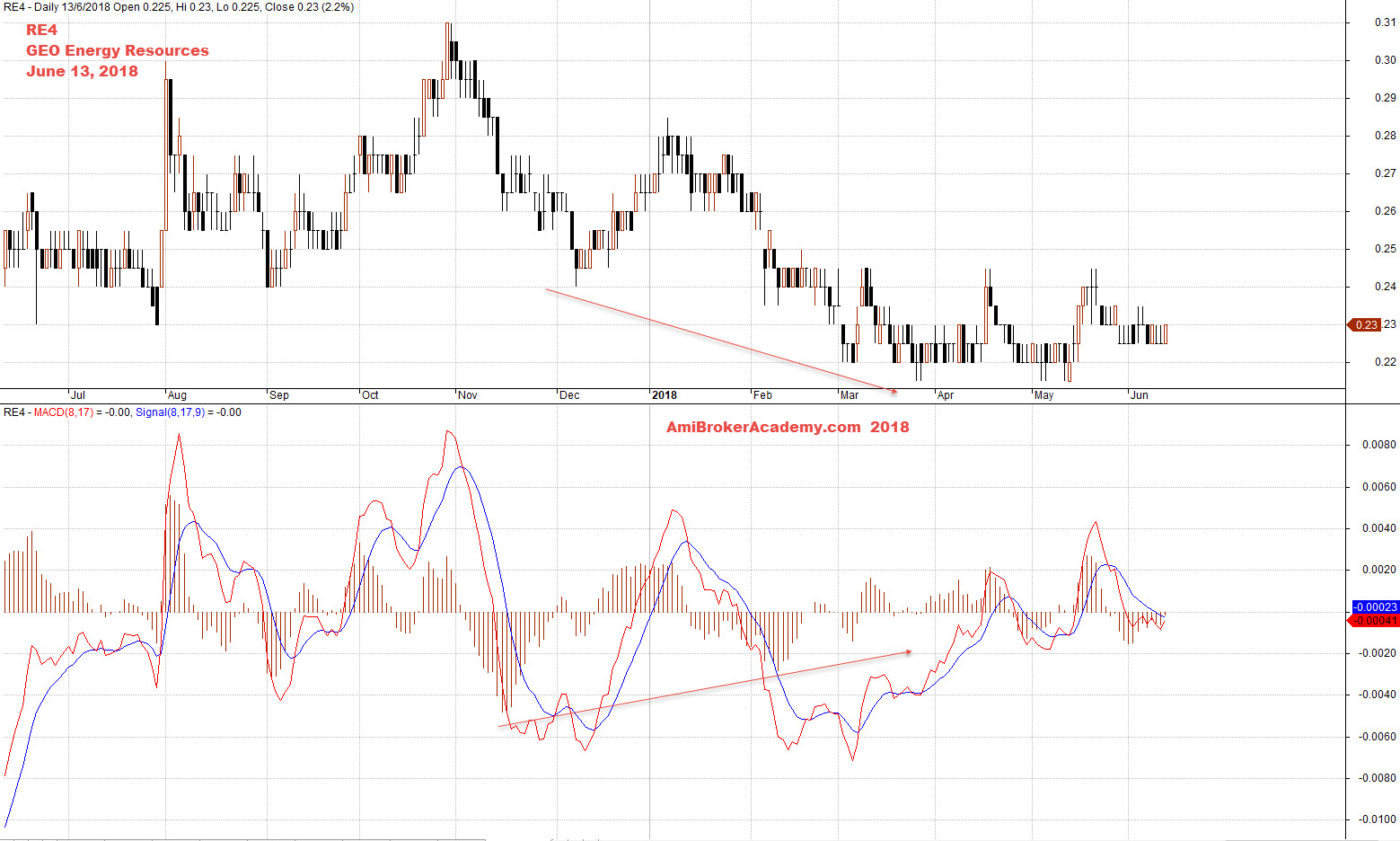
Task: Select the last price 0.23 marker badge
Action: (x=1365, y=324)
